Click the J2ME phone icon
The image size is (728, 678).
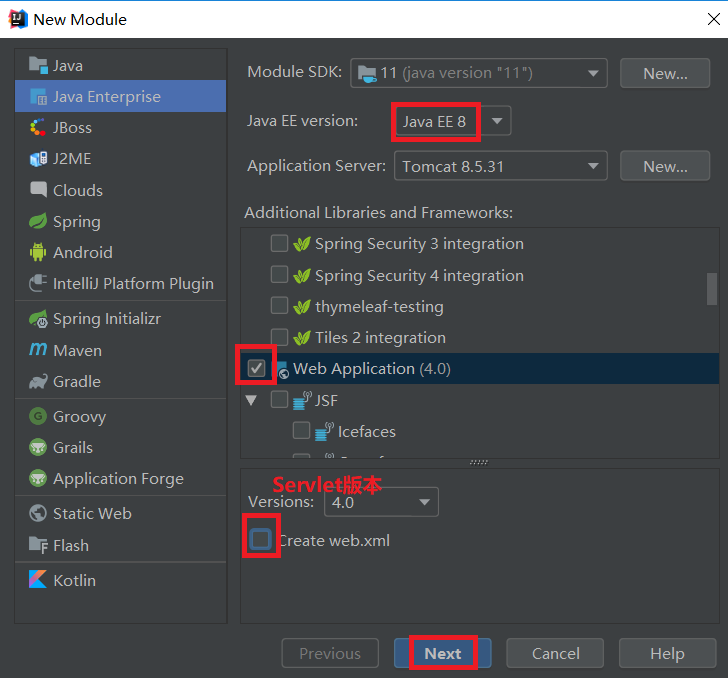[38, 158]
